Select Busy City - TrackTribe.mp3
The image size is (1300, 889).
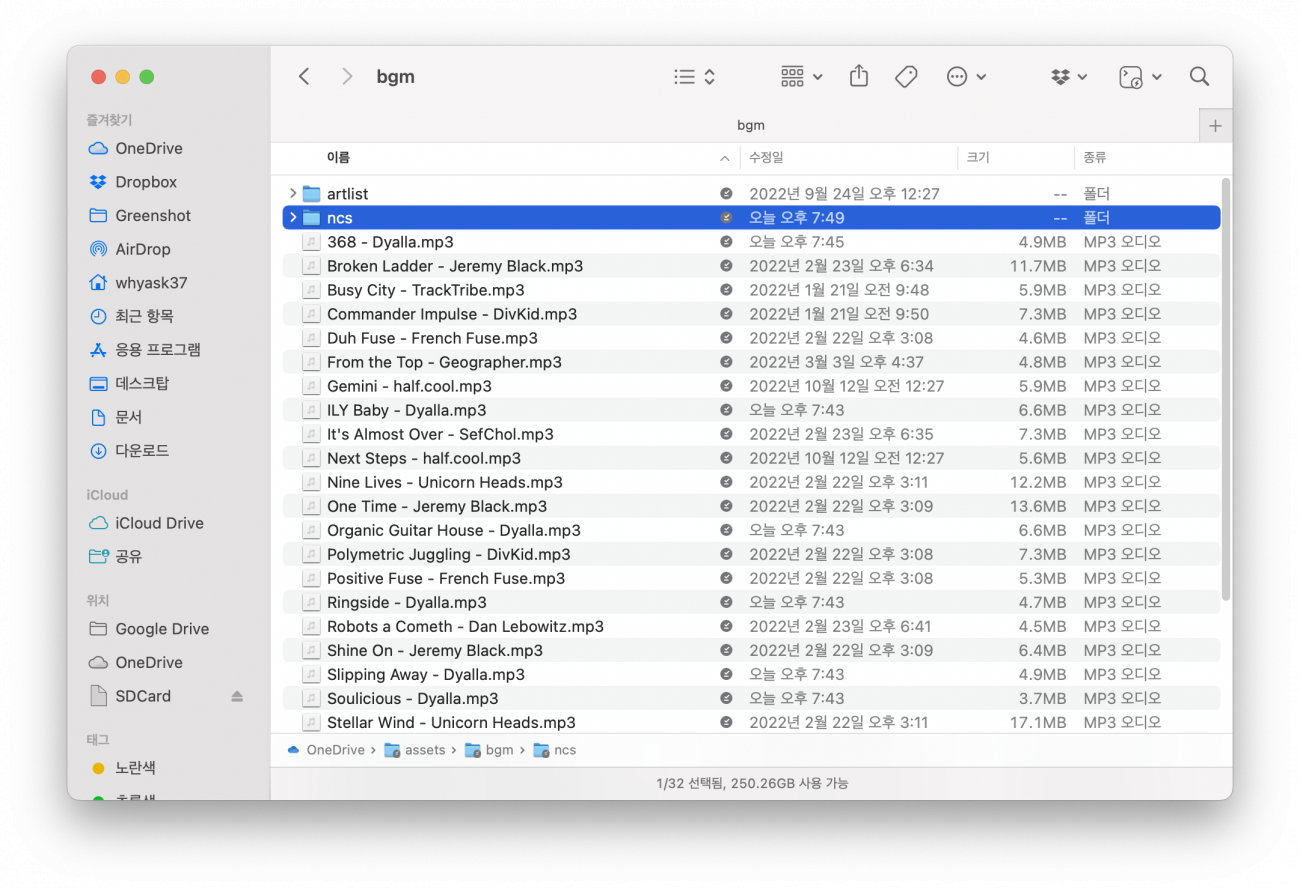751,290
